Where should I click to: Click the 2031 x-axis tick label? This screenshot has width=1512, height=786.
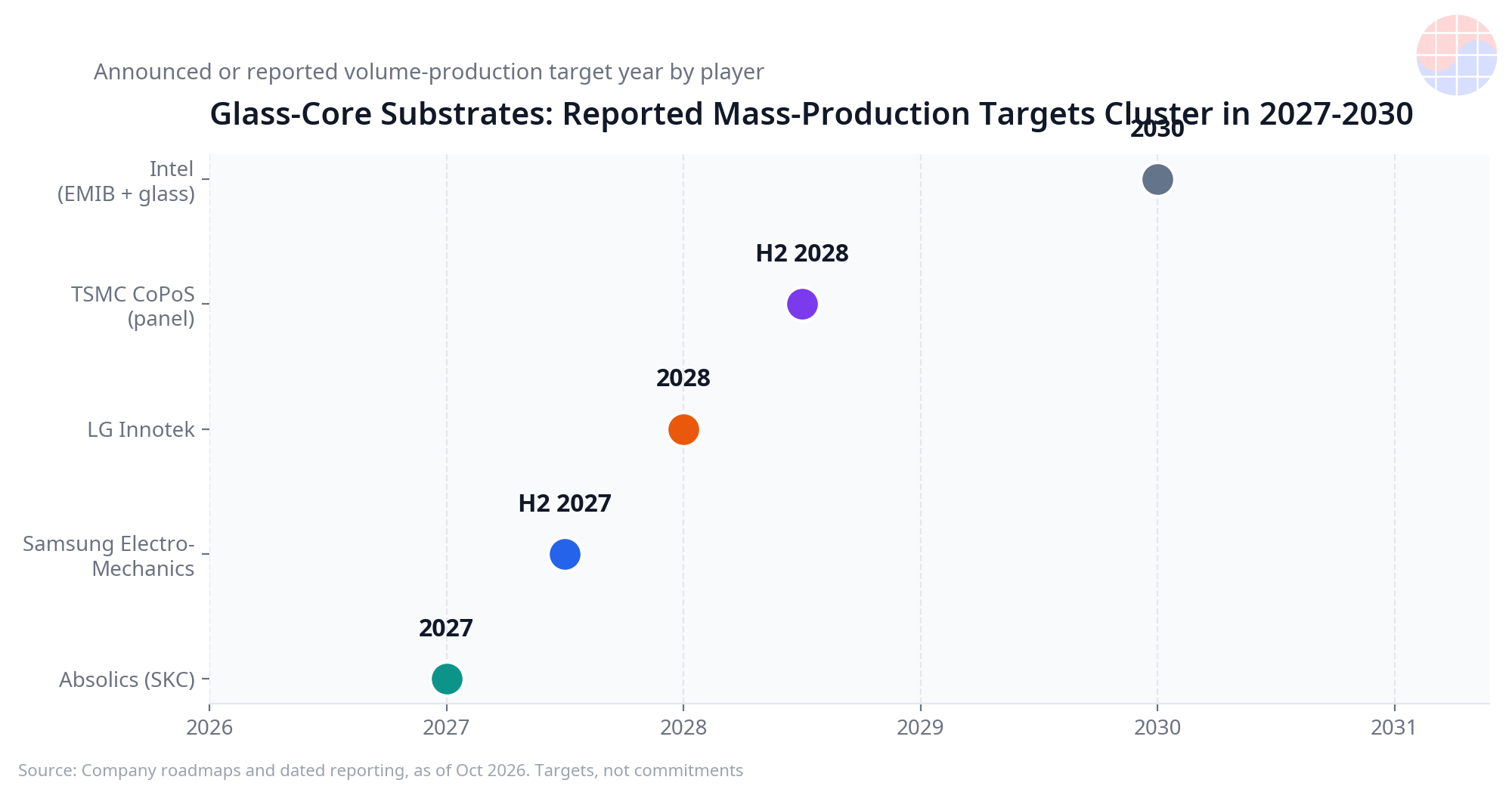(x=1394, y=727)
